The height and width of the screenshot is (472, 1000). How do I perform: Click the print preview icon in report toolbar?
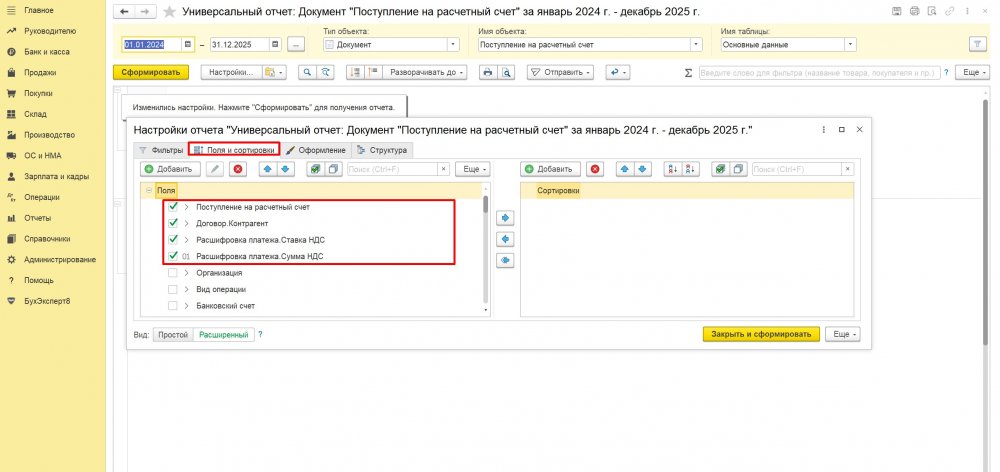coord(506,73)
